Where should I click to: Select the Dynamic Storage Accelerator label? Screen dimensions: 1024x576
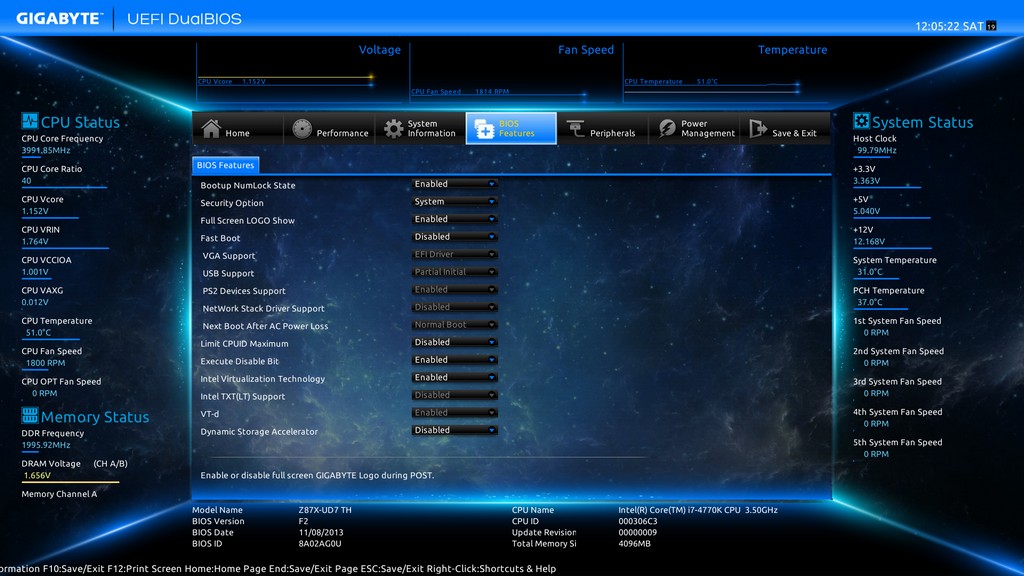click(259, 432)
